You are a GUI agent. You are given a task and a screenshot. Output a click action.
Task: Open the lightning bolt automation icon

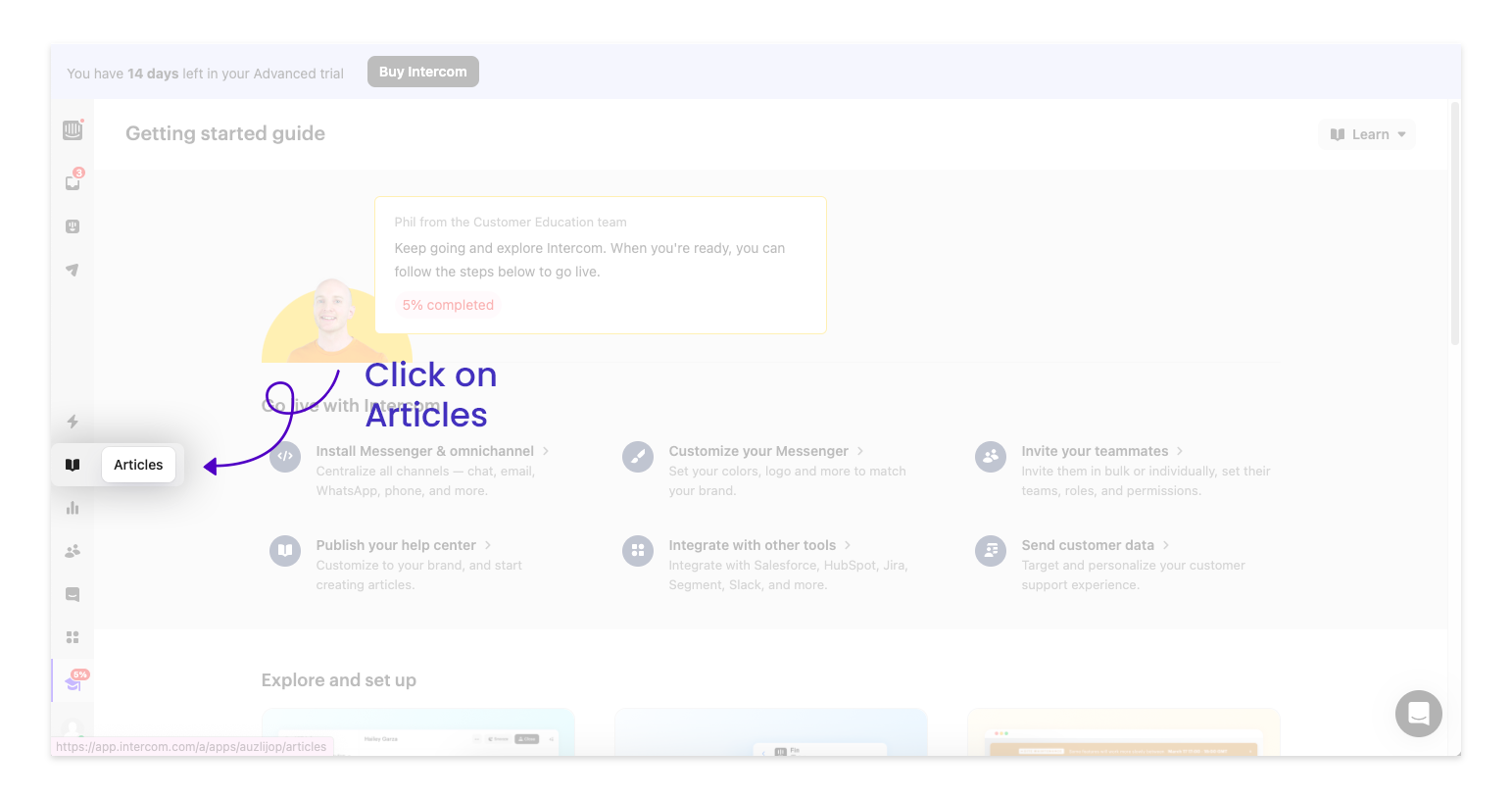tap(73, 422)
